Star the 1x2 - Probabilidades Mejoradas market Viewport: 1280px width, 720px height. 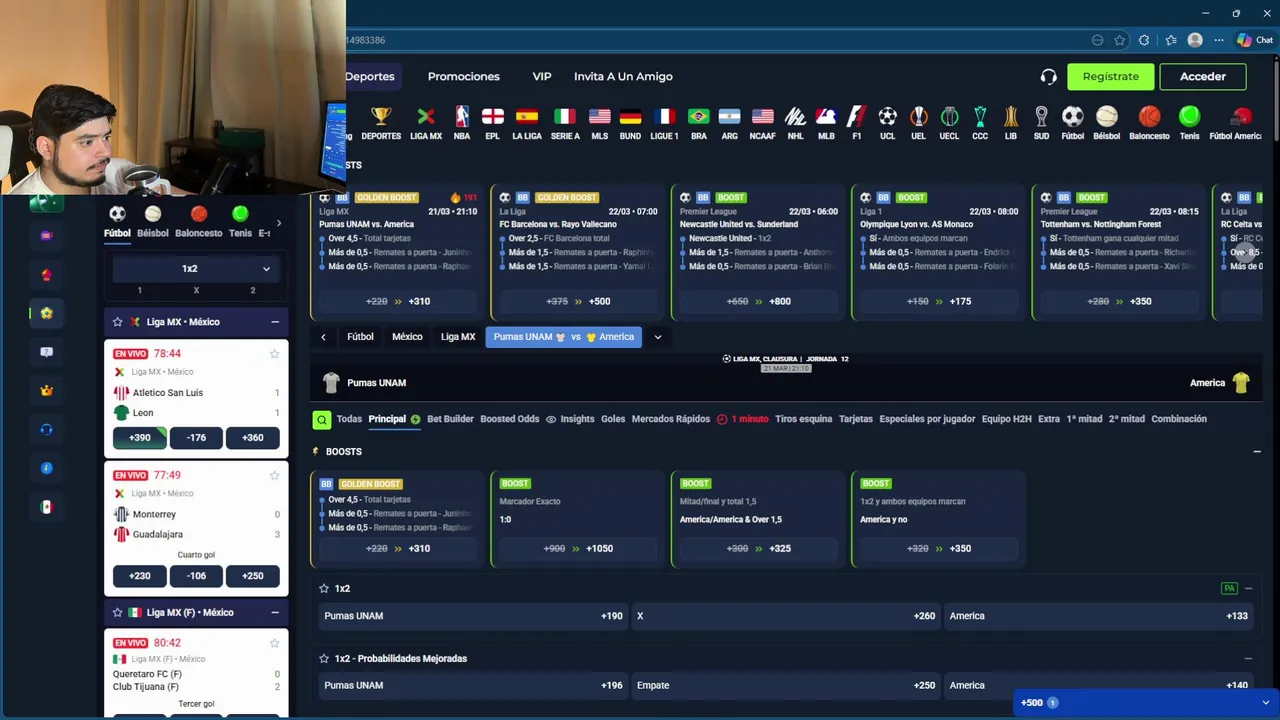(324, 659)
